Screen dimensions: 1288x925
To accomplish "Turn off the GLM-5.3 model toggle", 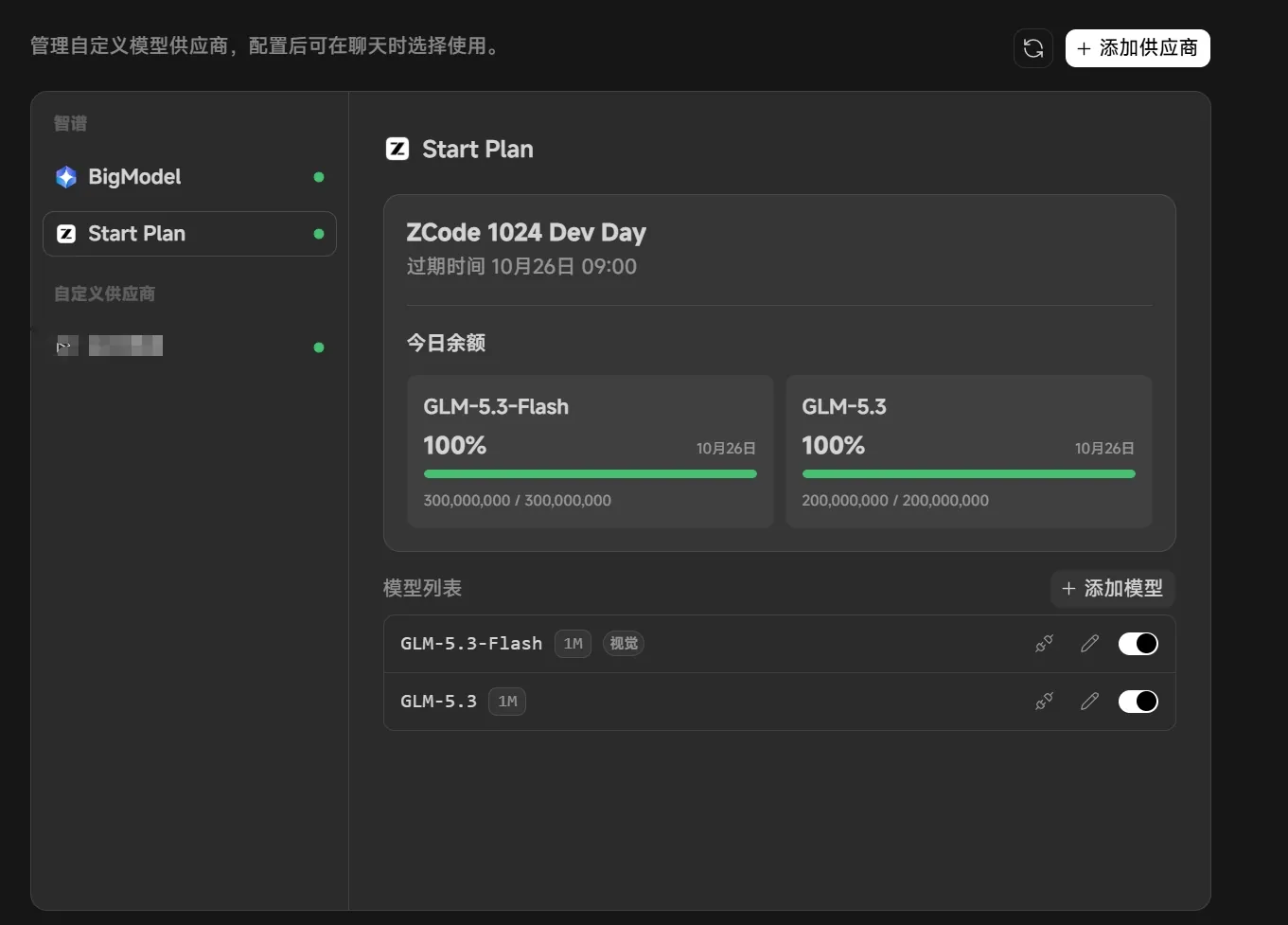I will [1138, 702].
